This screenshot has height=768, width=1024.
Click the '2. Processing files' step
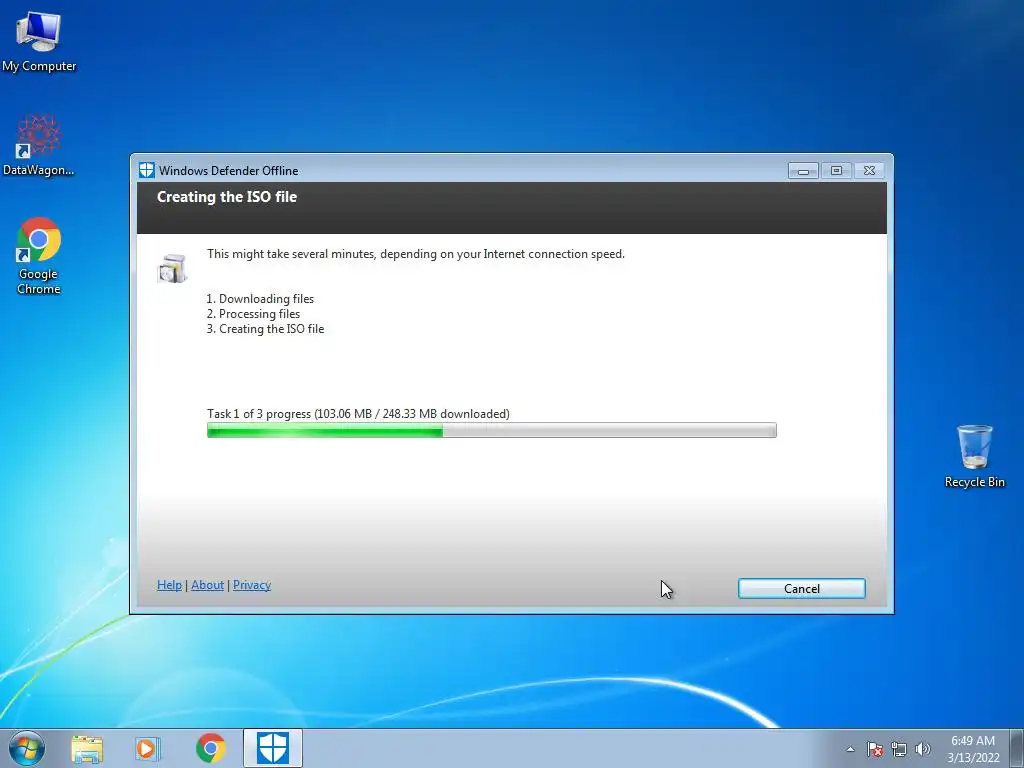coord(253,313)
